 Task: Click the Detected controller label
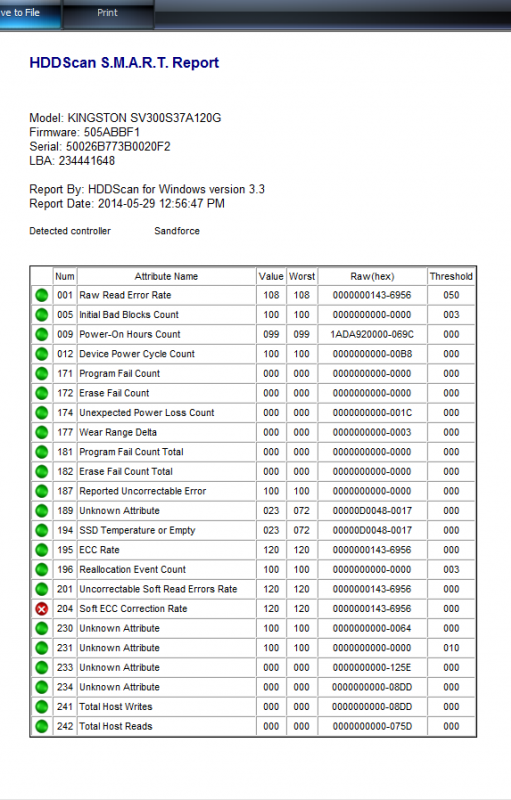pos(70,231)
